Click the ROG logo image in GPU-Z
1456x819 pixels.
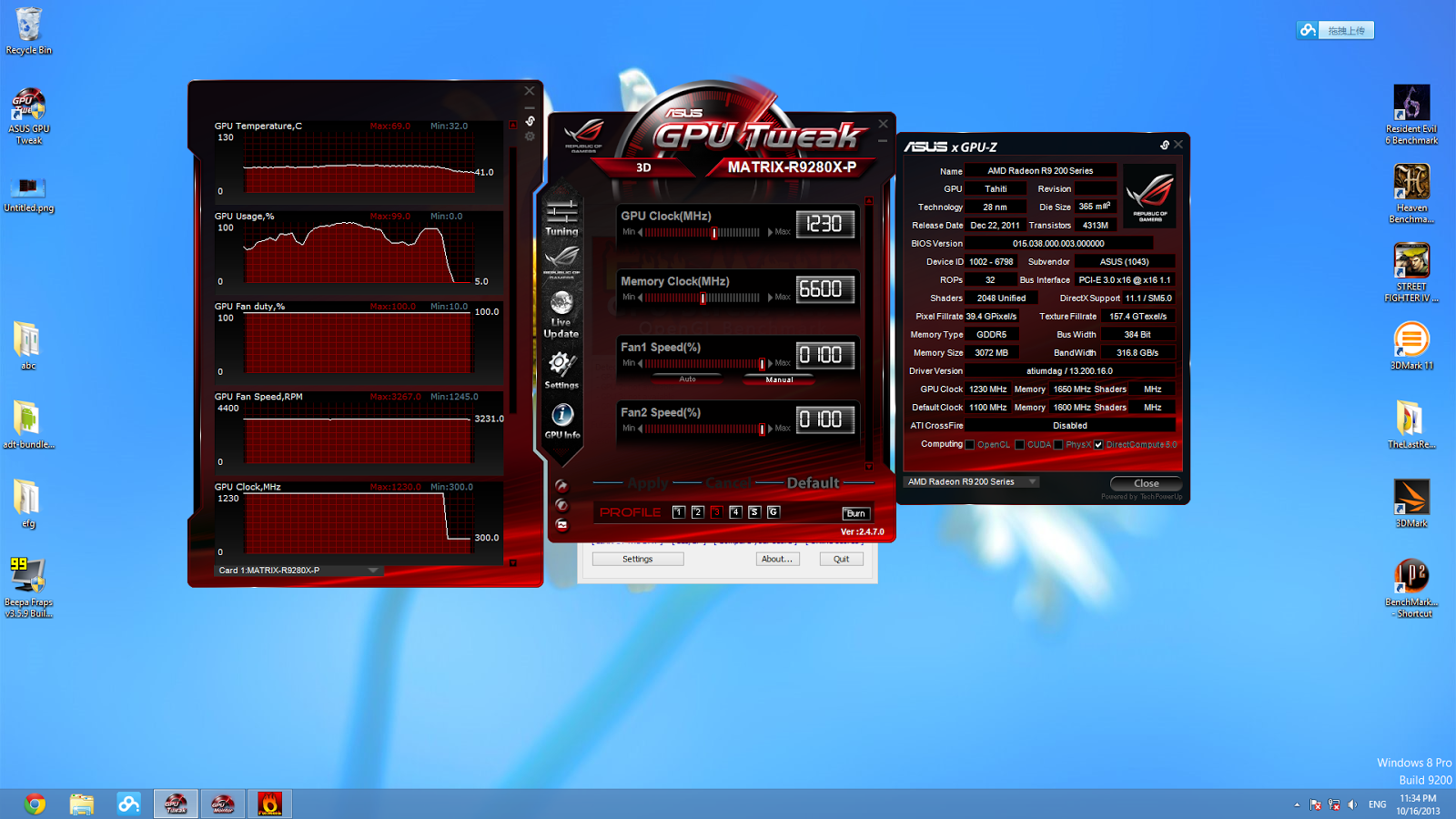(x=1149, y=196)
